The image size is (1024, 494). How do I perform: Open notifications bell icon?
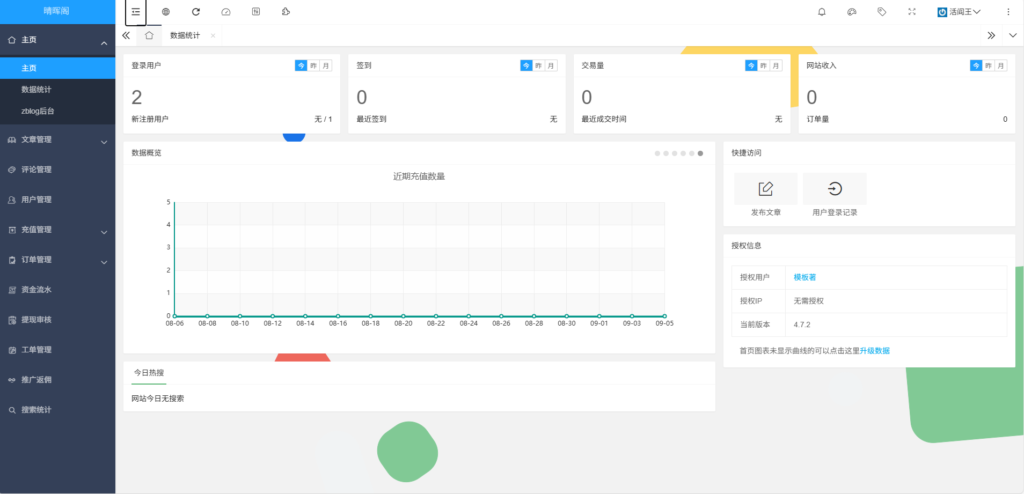click(x=822, y=12)
